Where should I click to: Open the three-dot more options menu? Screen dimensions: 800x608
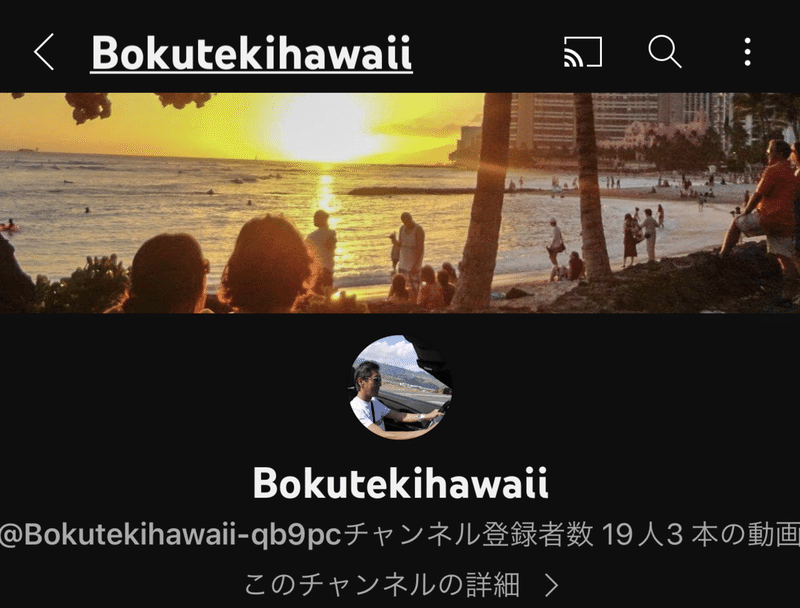pos(747,52)
